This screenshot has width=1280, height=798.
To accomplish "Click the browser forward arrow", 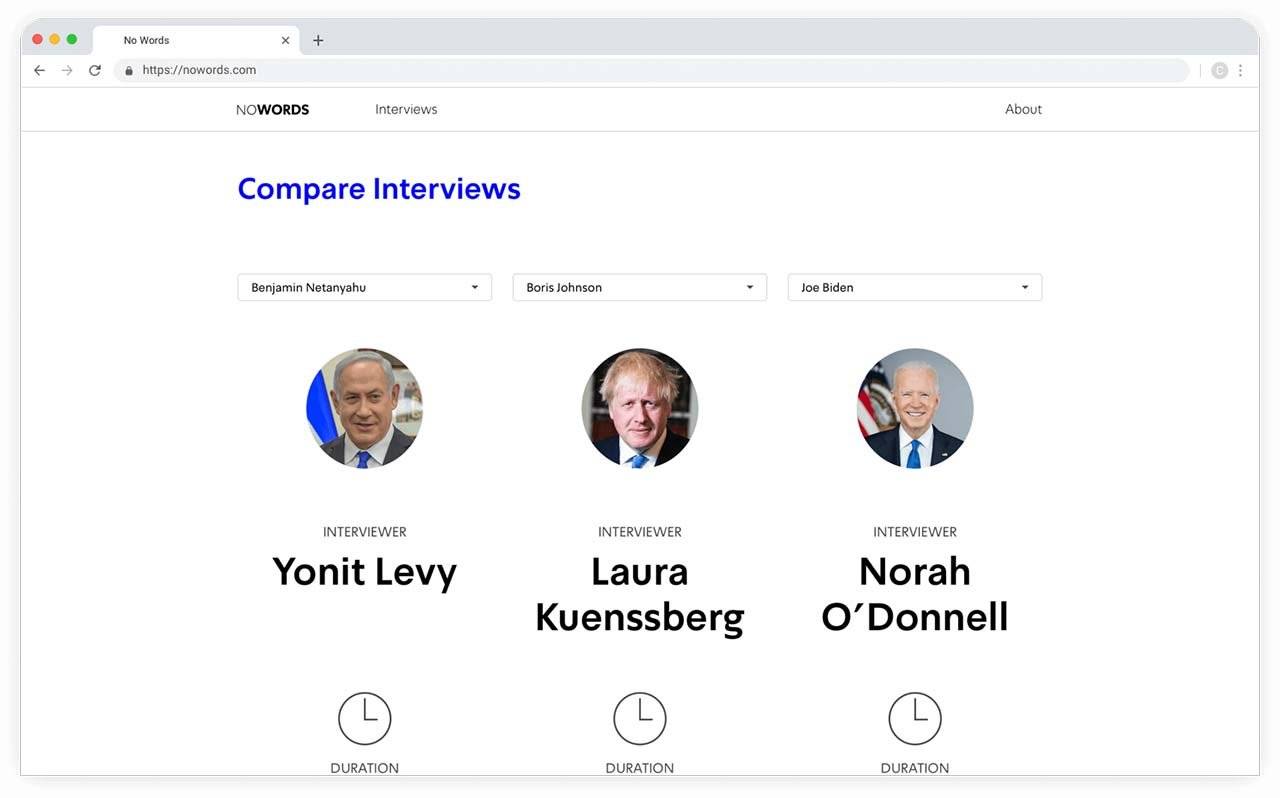I will pos(67,70).
